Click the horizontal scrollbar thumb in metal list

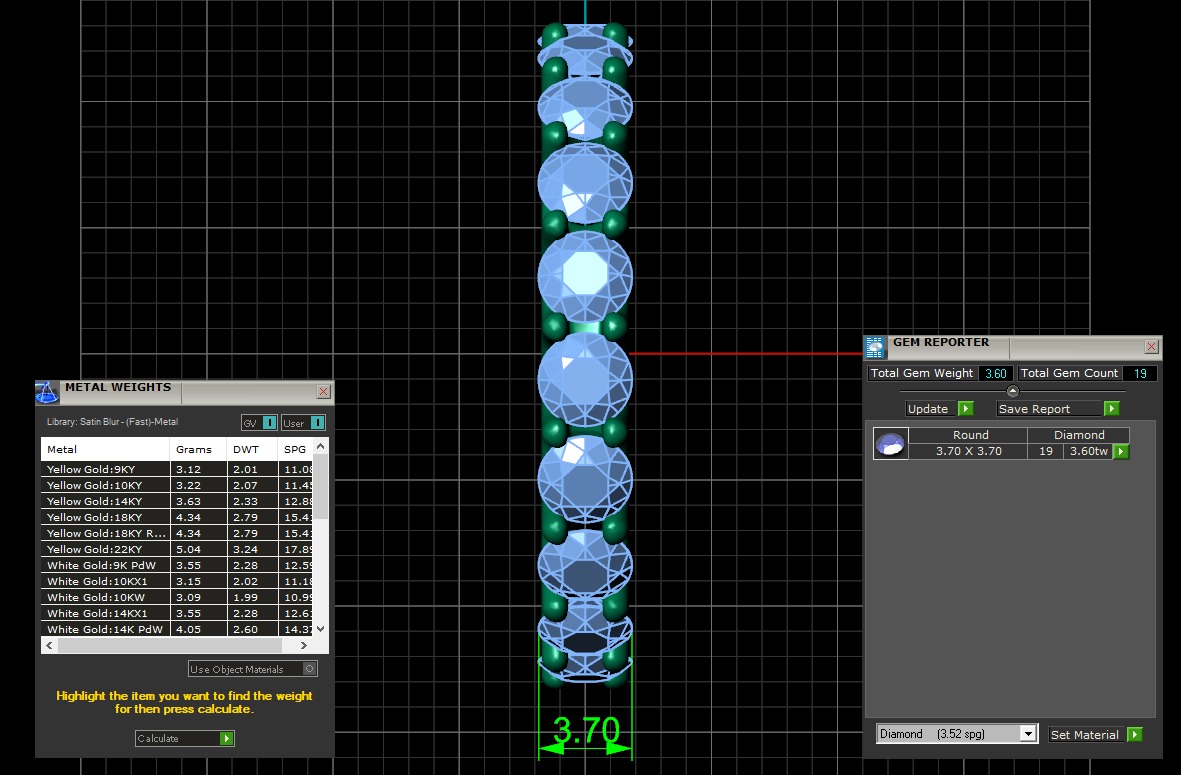click(x=169, y=645)
